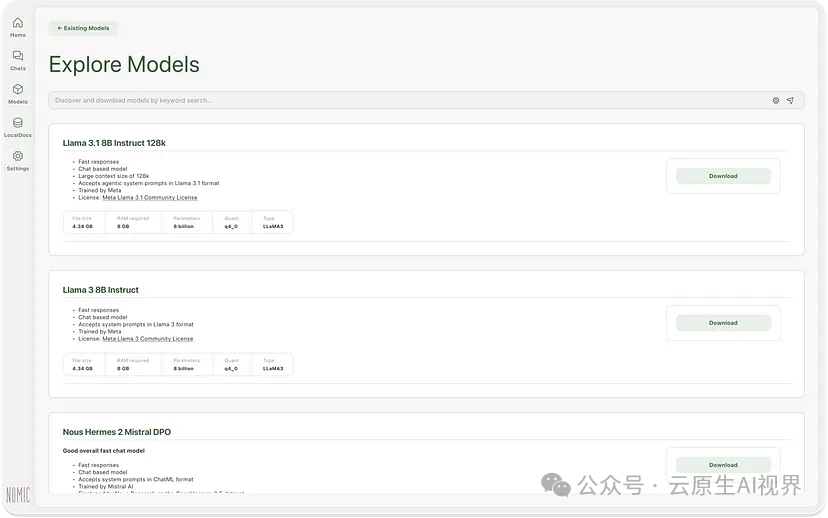828x518 pixels.
Task: Focus the model keyword search field
Action: coord(426,100)
